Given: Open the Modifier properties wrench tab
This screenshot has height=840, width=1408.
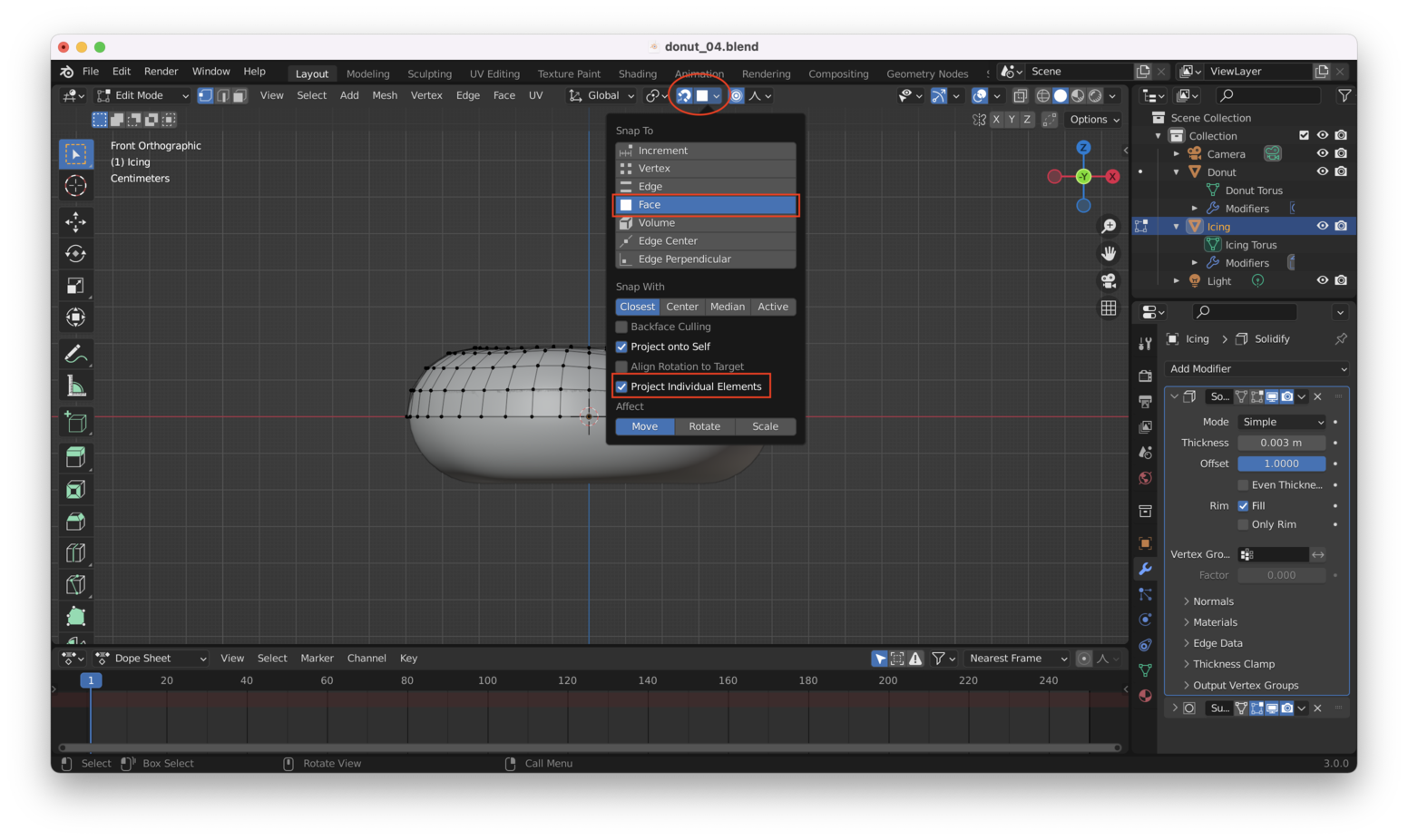Looking at the screenshot, I should coord(1145,569).
